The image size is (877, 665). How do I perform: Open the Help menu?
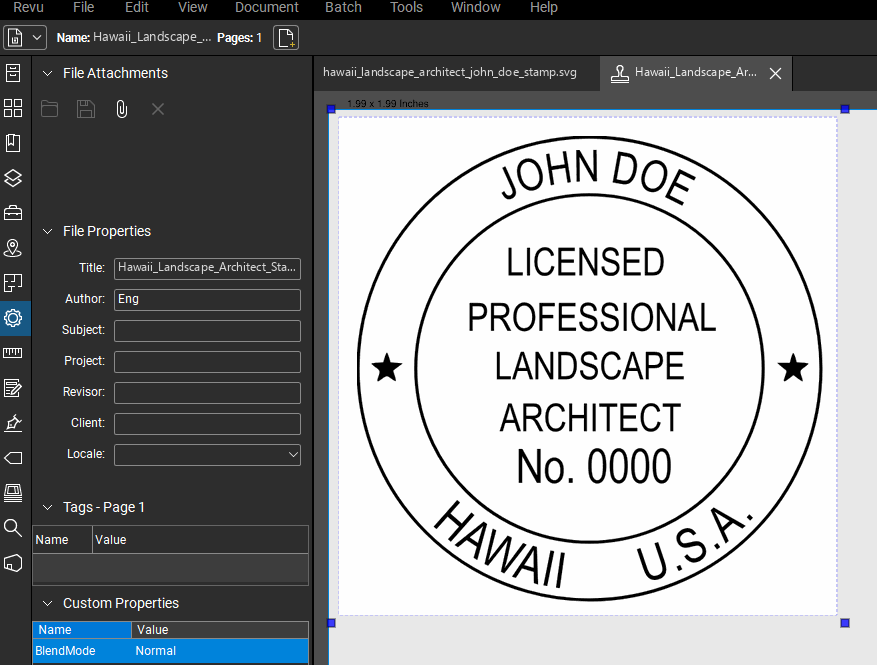(544, 7)
